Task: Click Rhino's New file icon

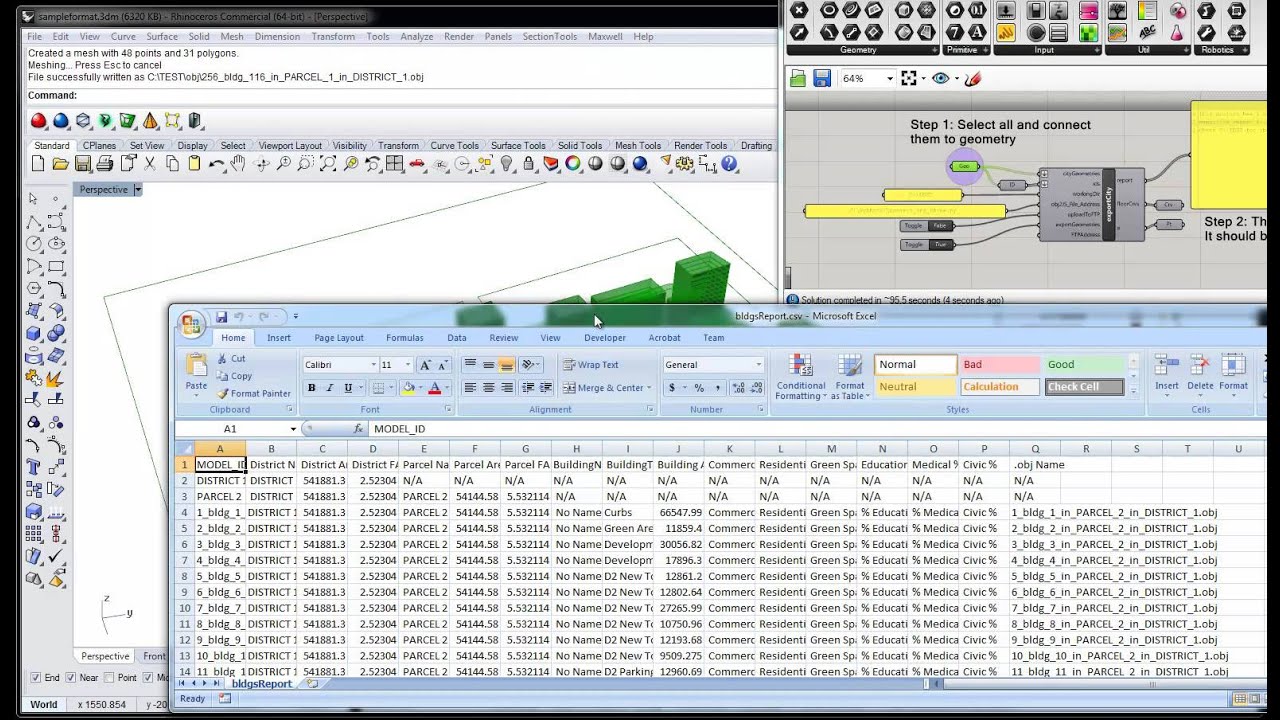Action: (x=38, y=164)
